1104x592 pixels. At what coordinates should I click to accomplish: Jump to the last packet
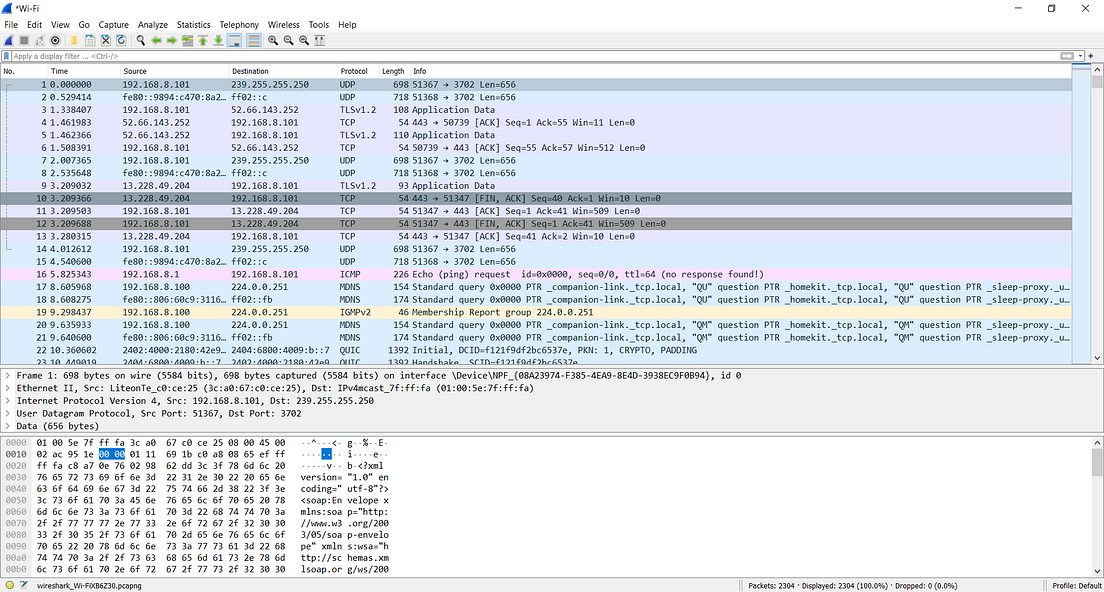coord(218,41)
